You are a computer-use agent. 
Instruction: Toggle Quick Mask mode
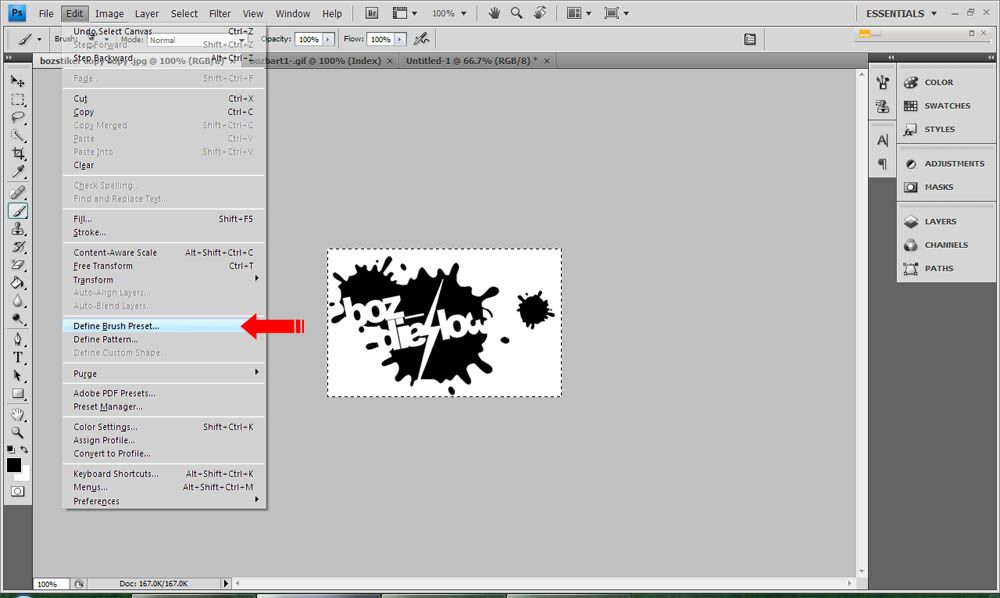(17, 492)
